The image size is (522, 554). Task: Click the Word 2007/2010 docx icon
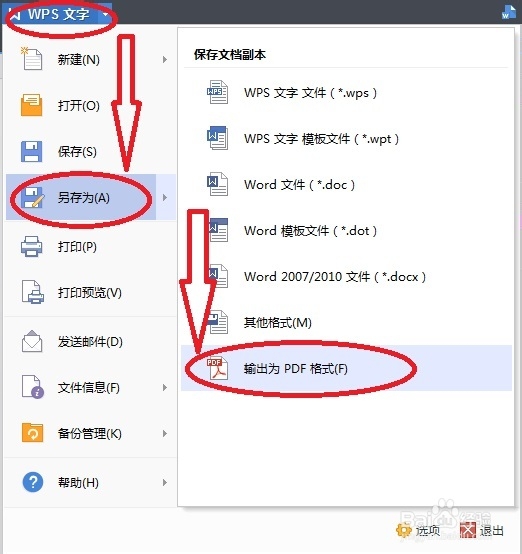[218, 276]
